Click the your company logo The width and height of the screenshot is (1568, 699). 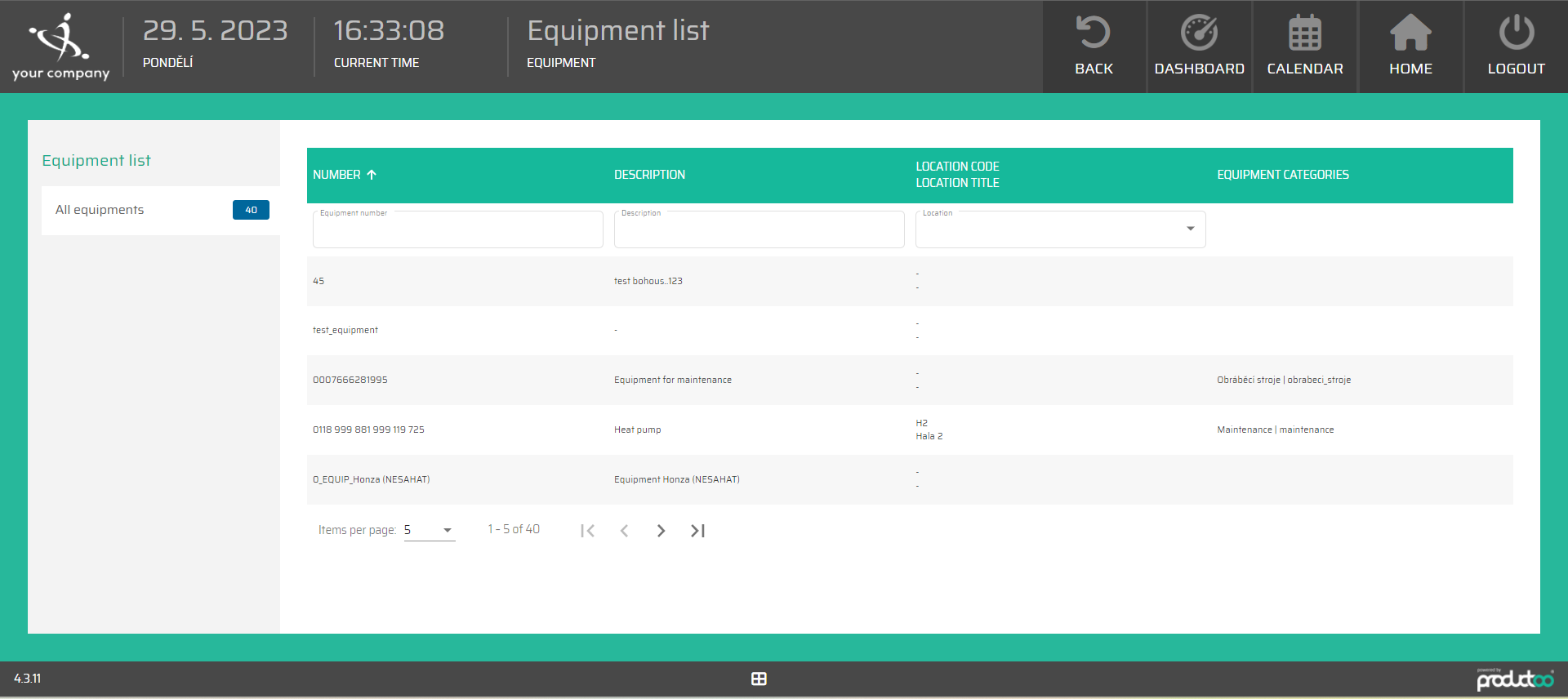[60, 47]
